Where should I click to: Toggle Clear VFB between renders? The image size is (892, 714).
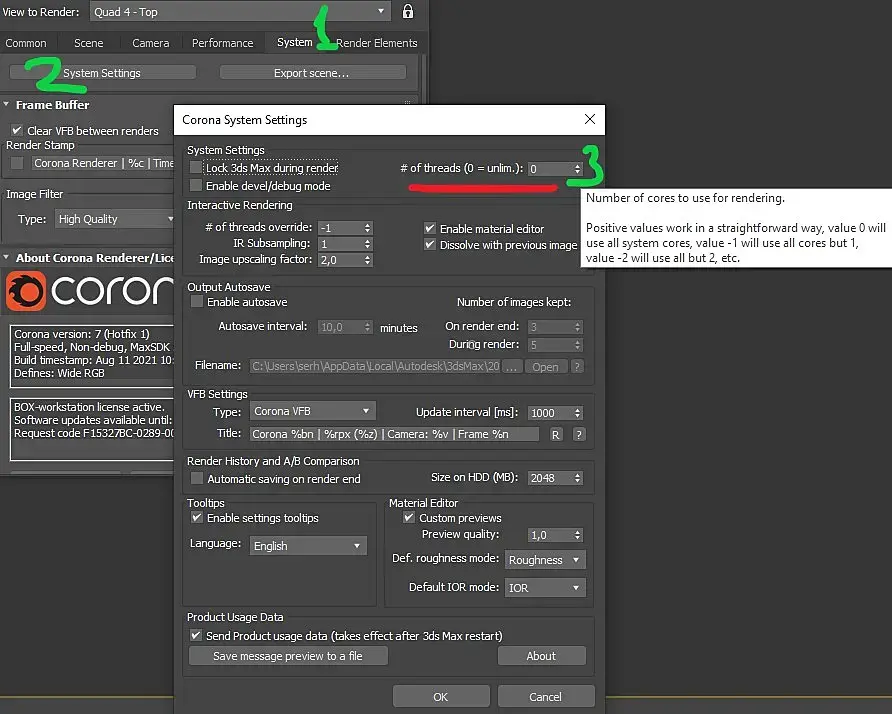pyautogui.click(x=17, y=130)
